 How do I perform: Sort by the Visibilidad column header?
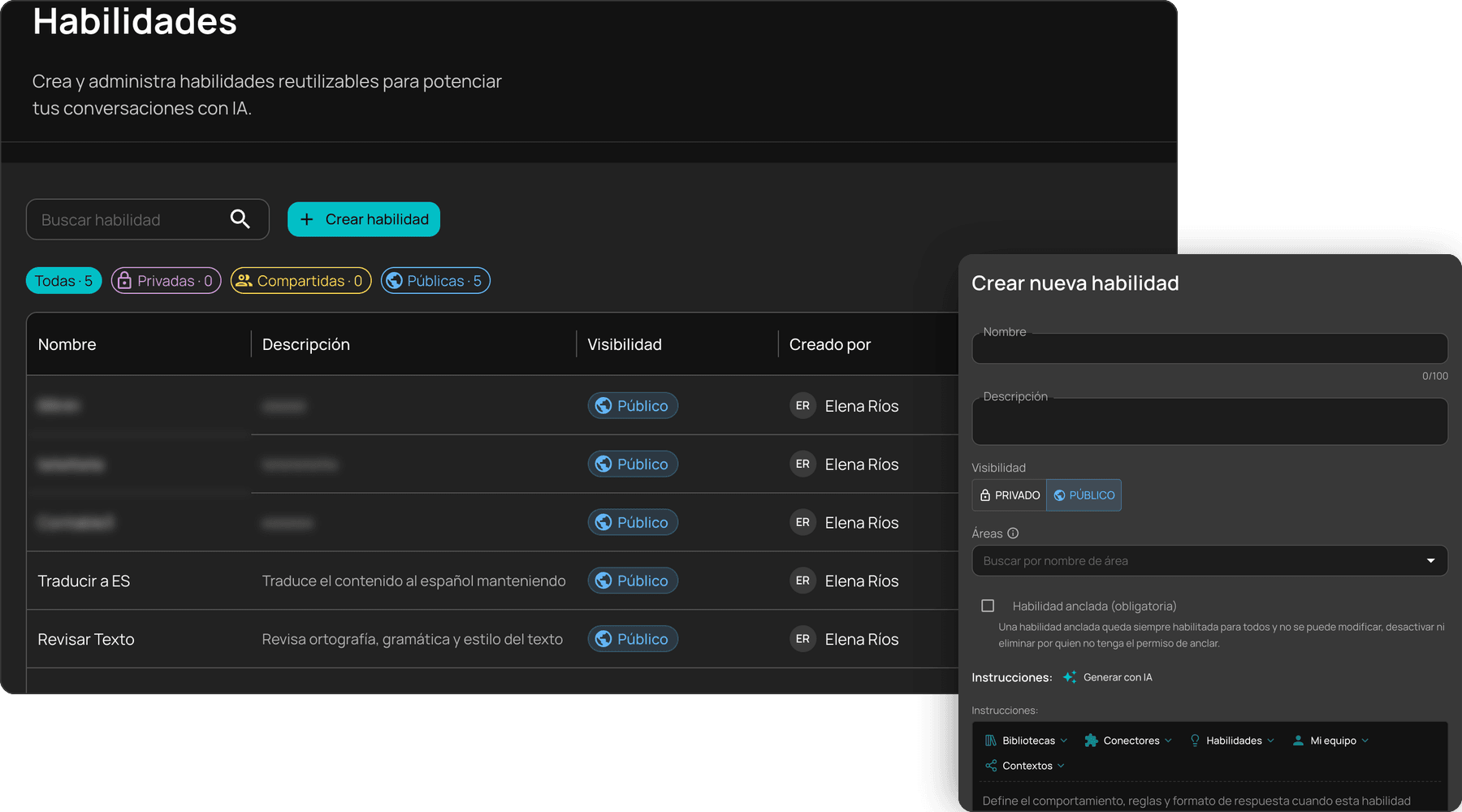click(x=625, y=344)
